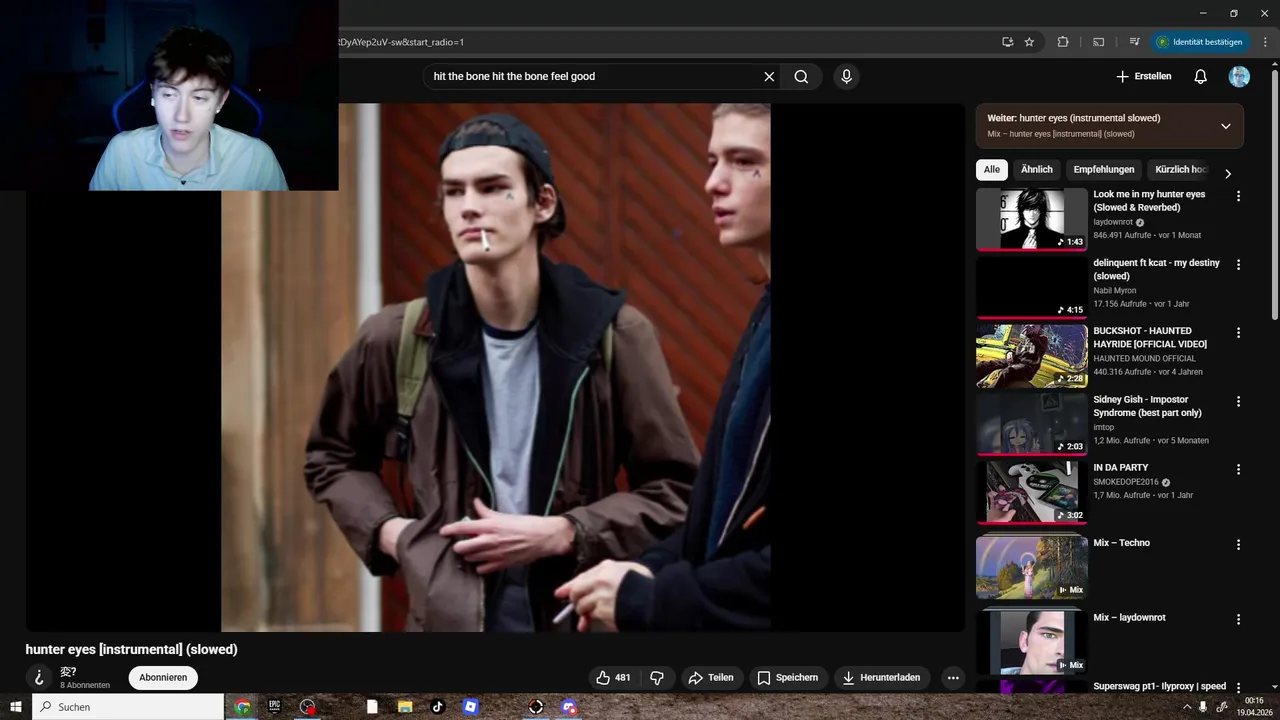
Task: Click the install app icon in address bar
Action: 1007,42
